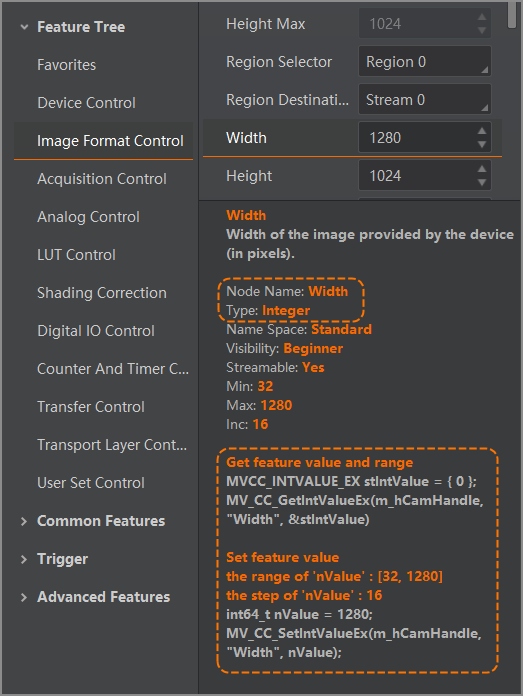523x696 pixels.
Task: Click the 'Max: 1280' text
Action: click(259, 405)
